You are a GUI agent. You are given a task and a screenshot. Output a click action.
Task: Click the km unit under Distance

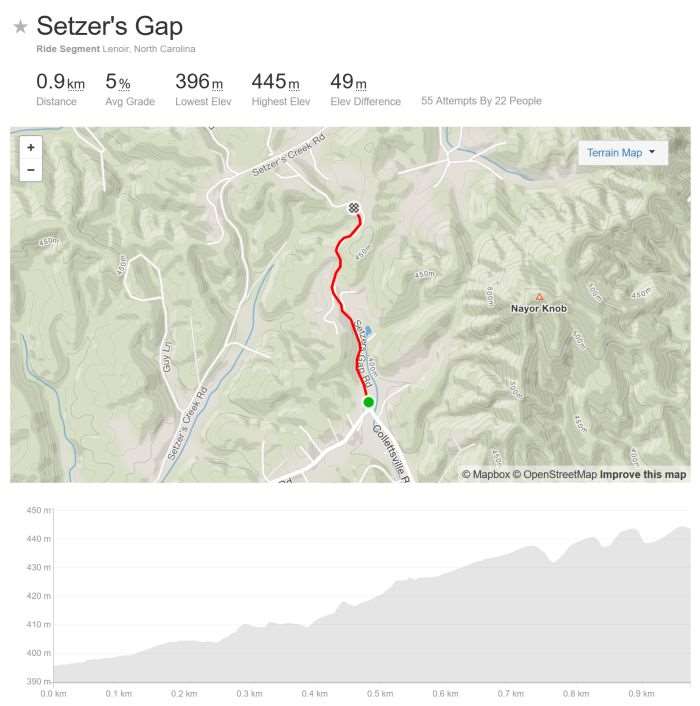pos(76,84)
